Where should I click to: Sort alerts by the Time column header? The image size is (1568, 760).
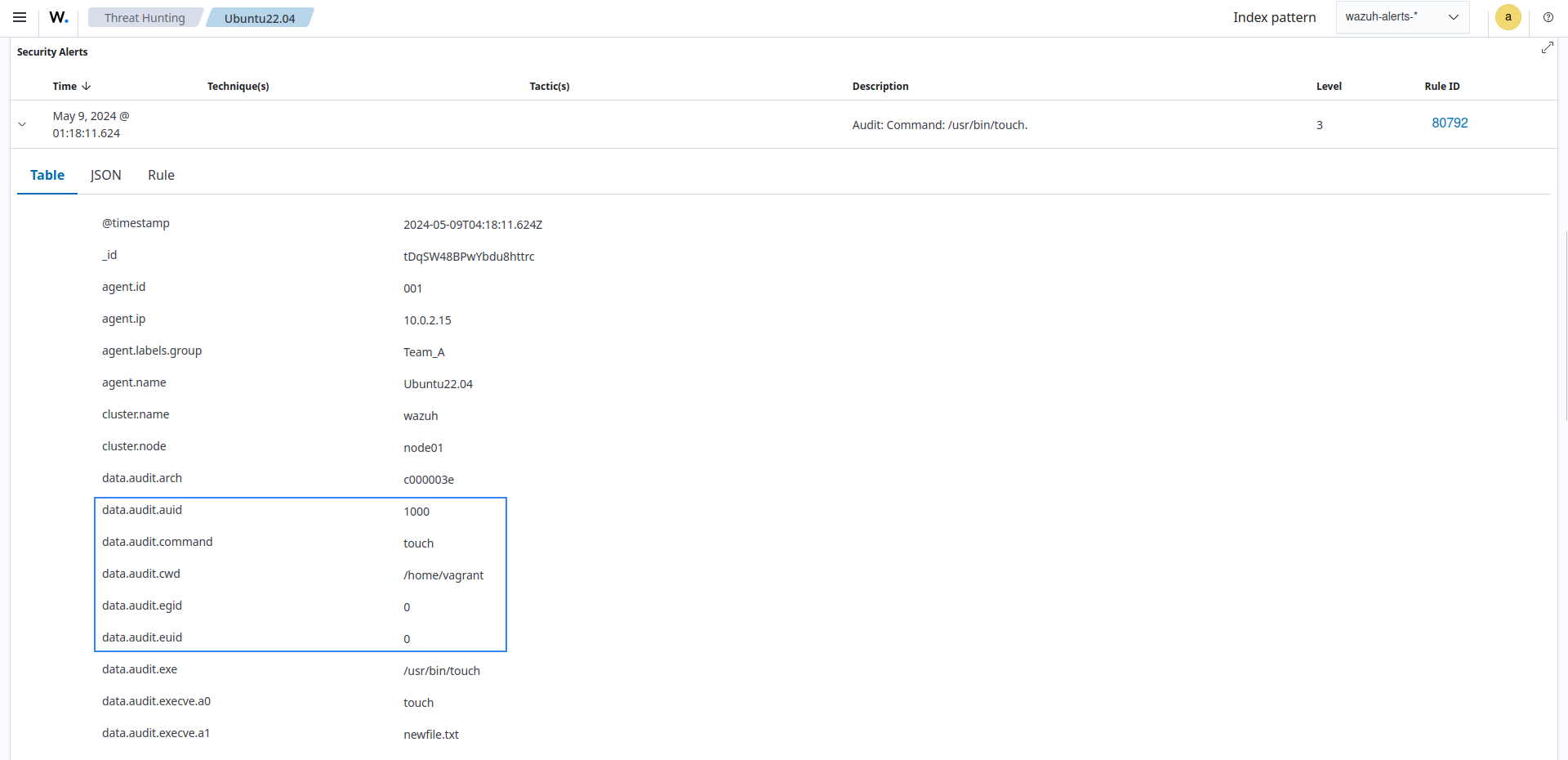click(64, 86)
